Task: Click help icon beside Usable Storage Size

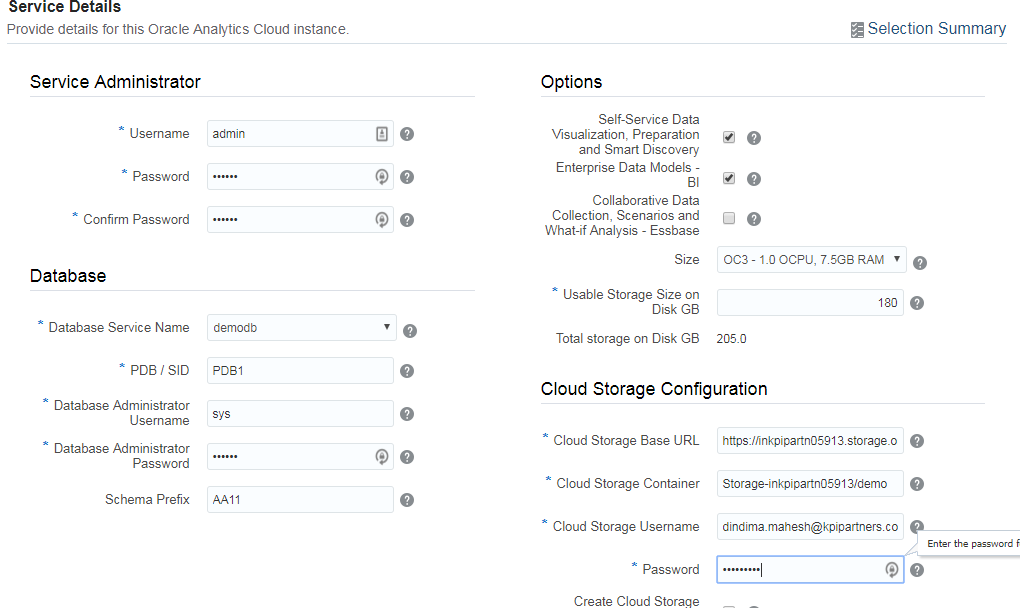Action: pyautogui.click(x=917, y=303)
